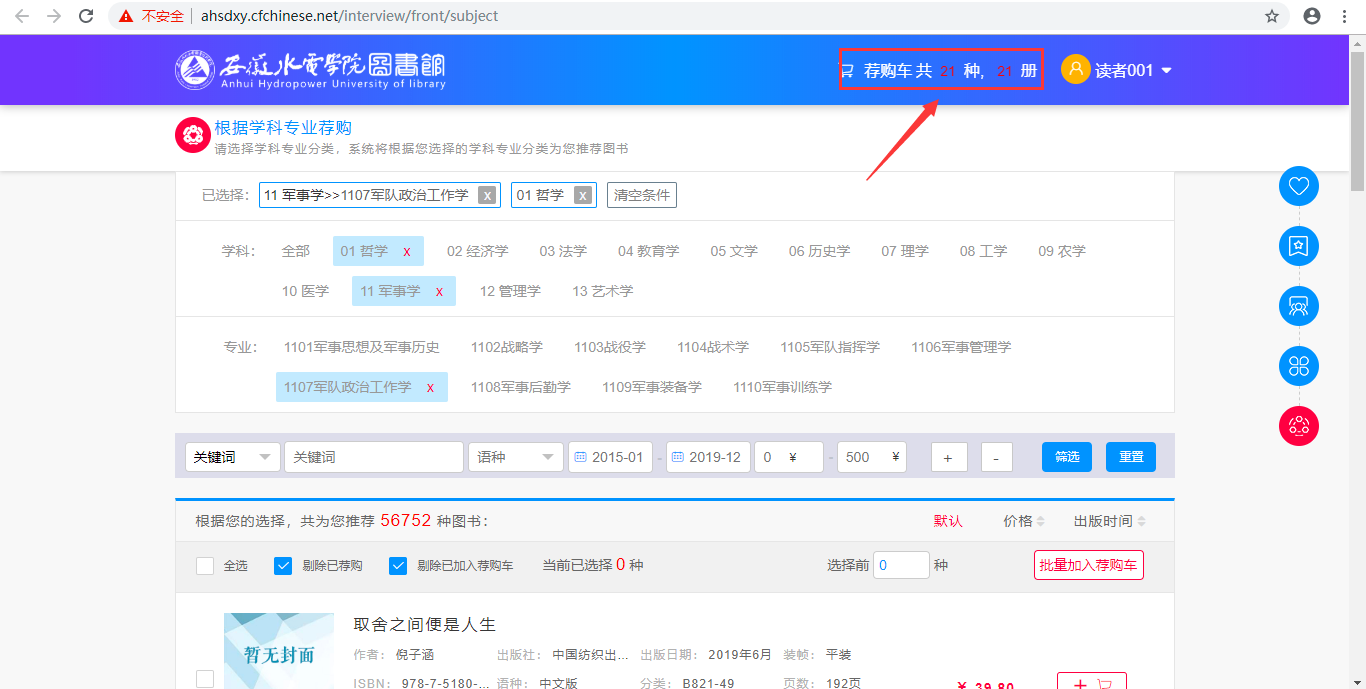The image size is (1366, 689).
Task: Click the keyword search input field
Action: point(373,457)
